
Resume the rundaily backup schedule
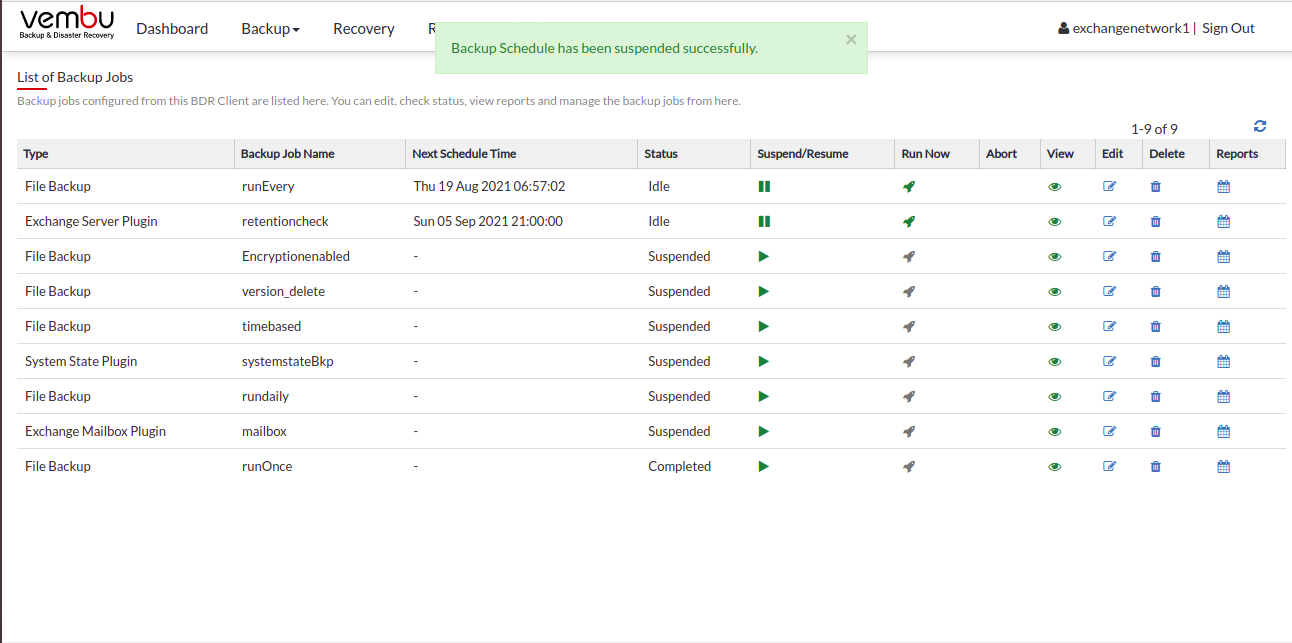(x=764, y=396)
